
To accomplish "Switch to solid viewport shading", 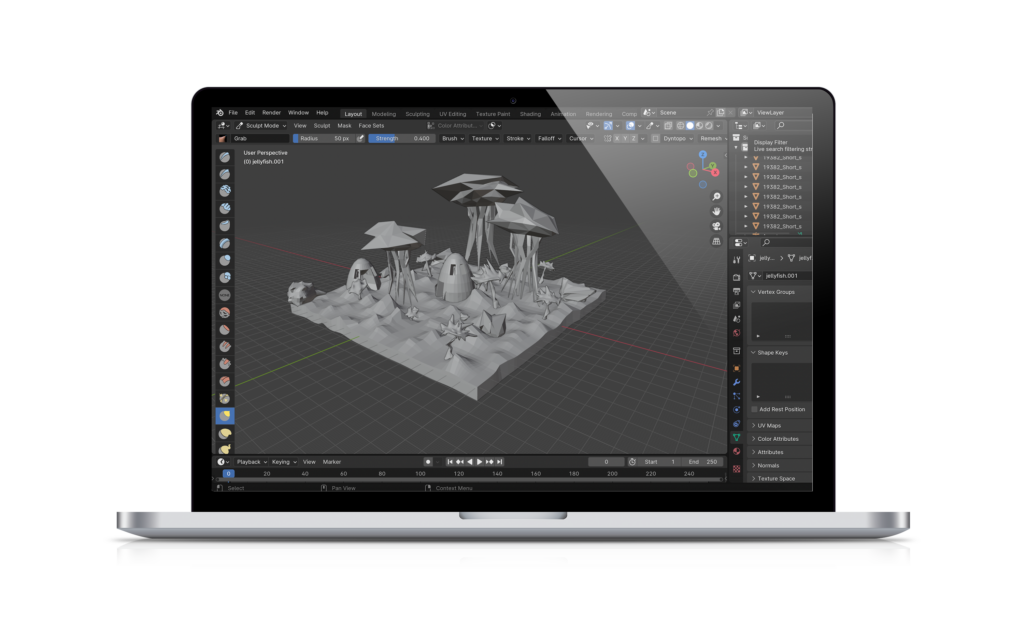I will point(690,125).
